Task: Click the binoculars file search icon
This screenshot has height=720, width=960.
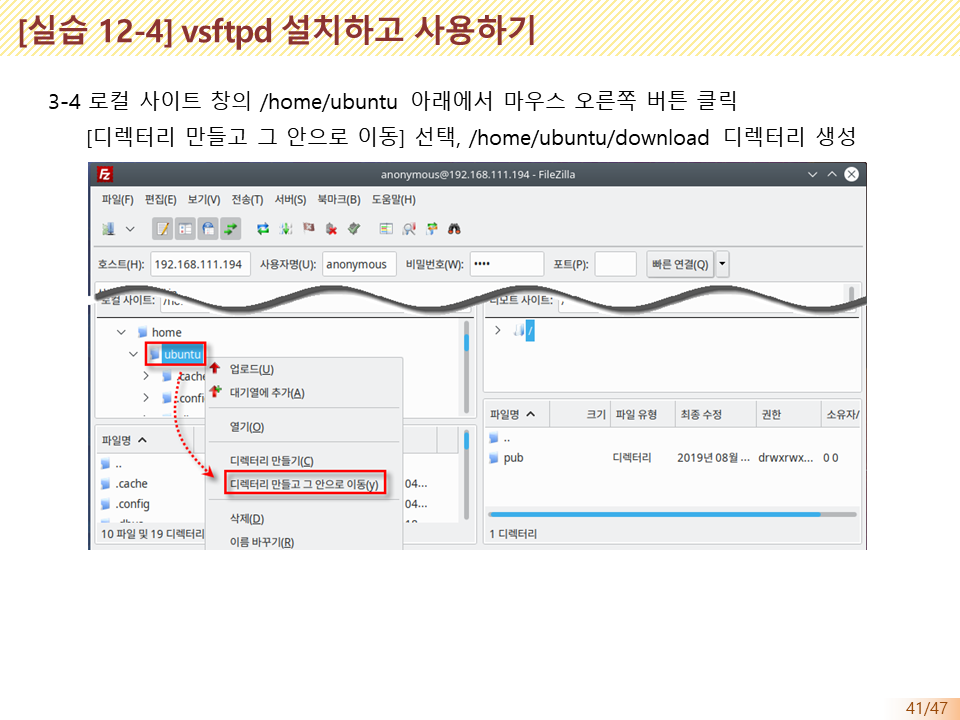Action: tap(454, 229)
